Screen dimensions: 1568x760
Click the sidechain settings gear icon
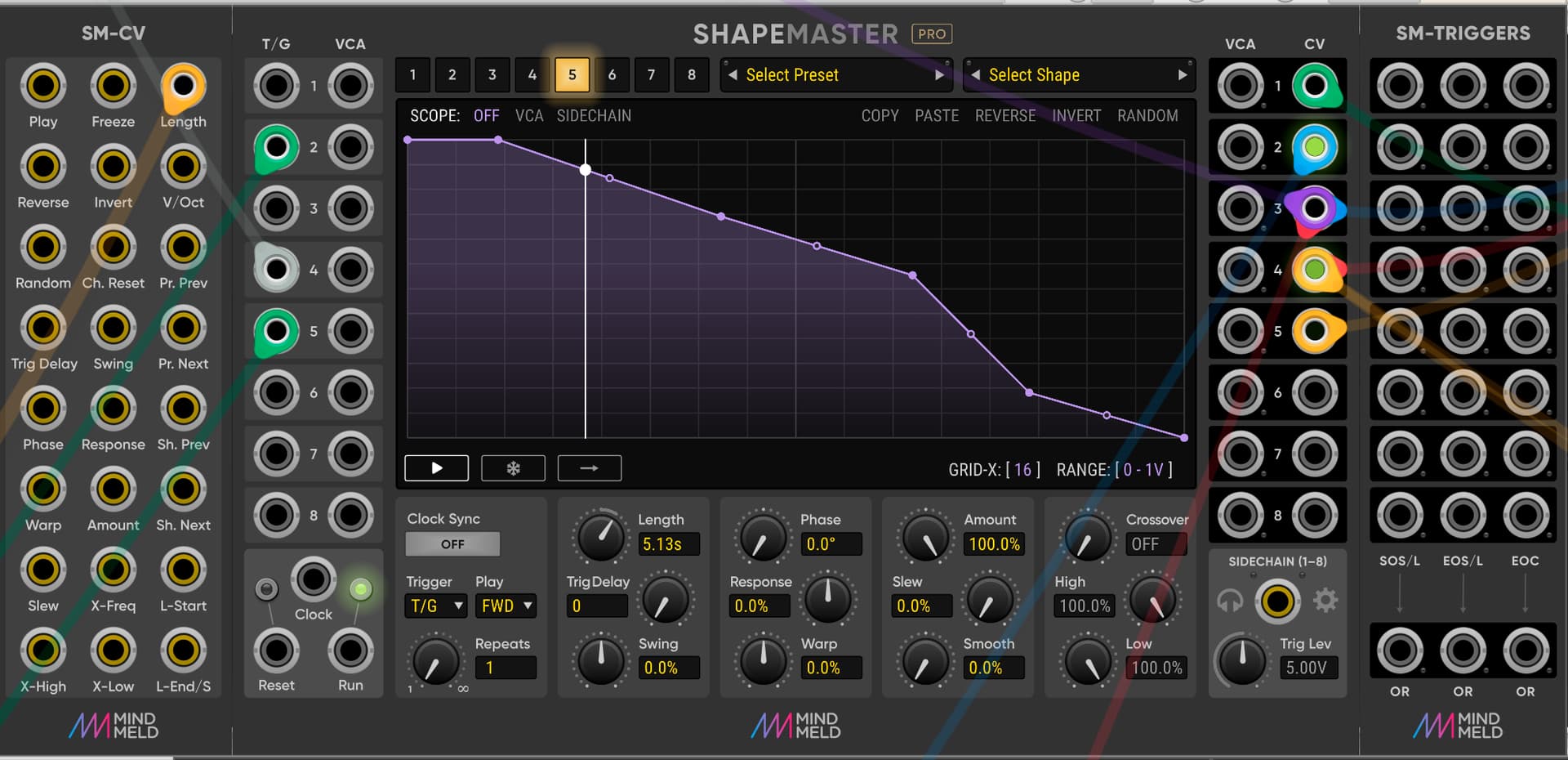pos(1325,601)
